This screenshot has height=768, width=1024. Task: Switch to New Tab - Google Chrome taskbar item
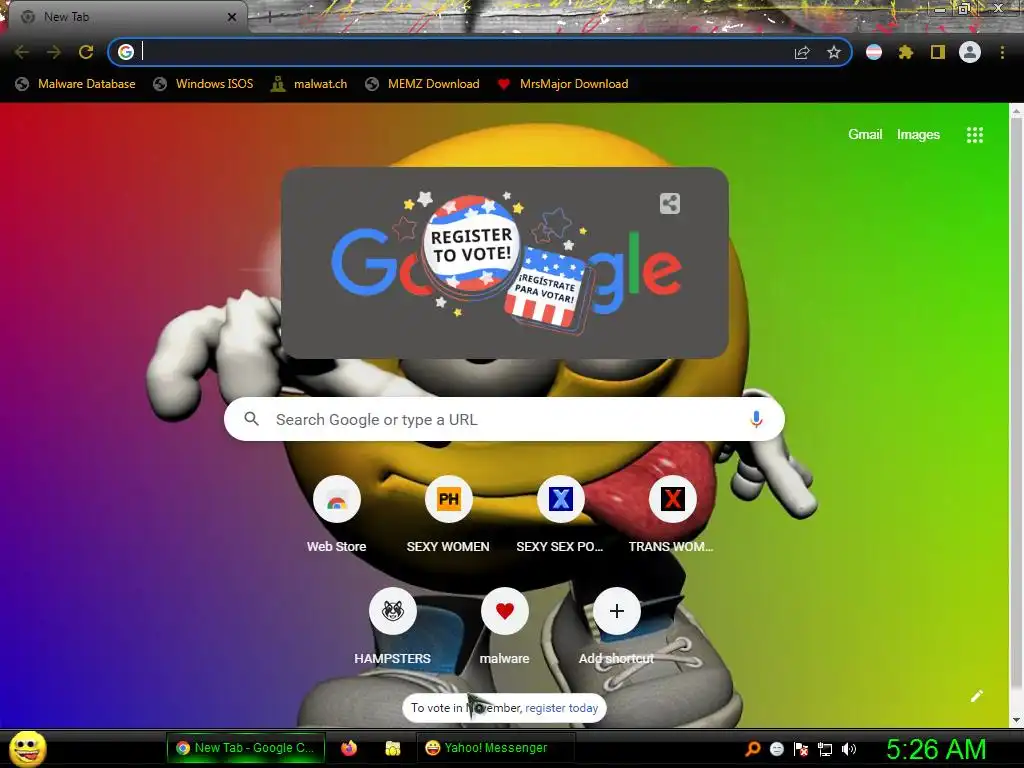[x=246, y=748]
